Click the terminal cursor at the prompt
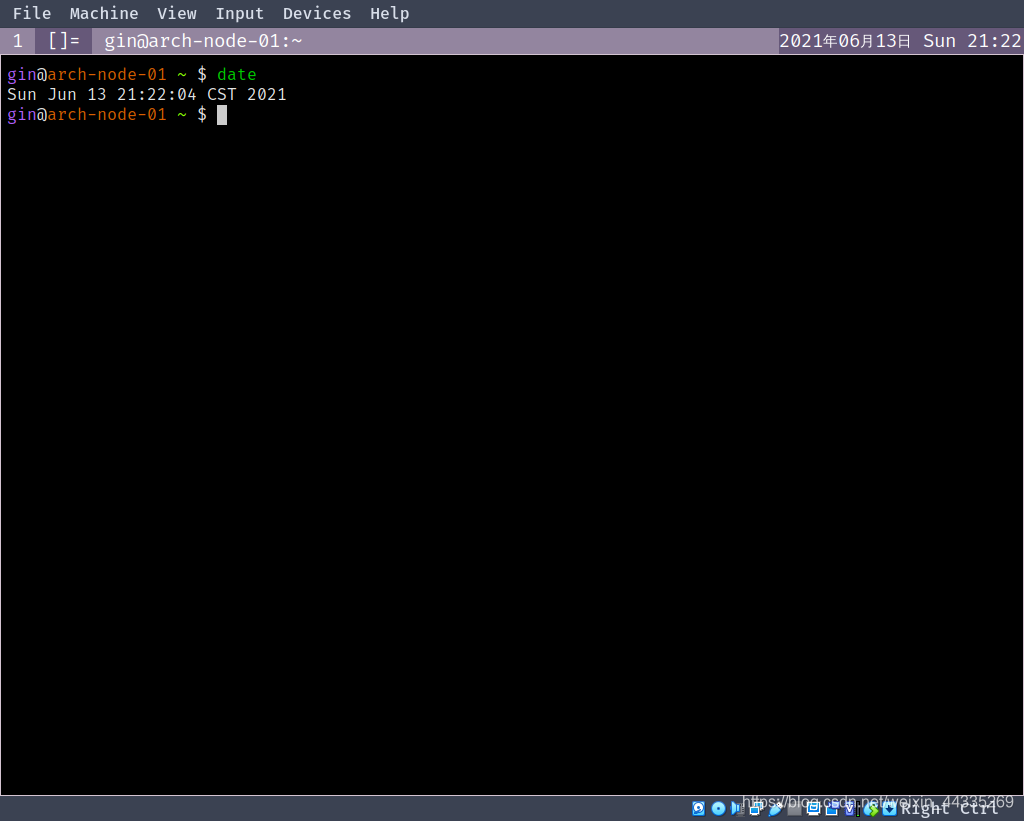 click(x=221, y=114)
